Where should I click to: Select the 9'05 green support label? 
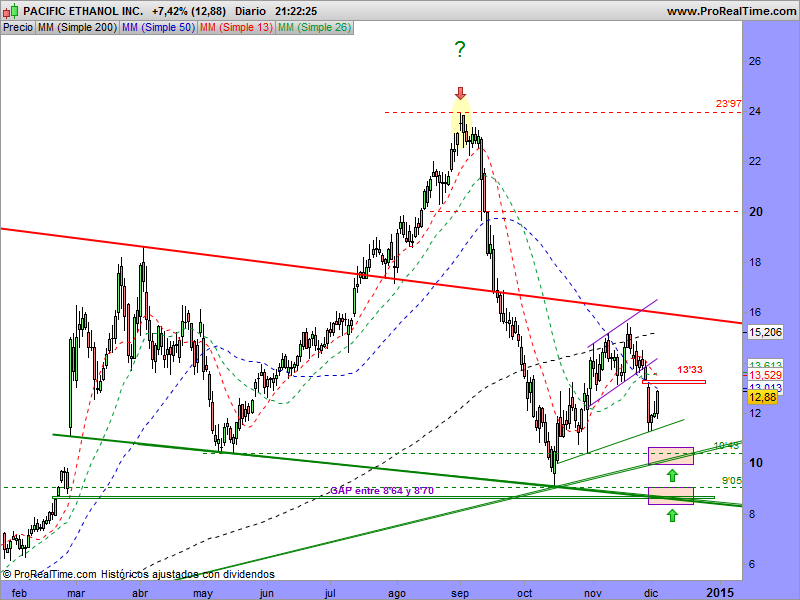[x=732, y=480]
